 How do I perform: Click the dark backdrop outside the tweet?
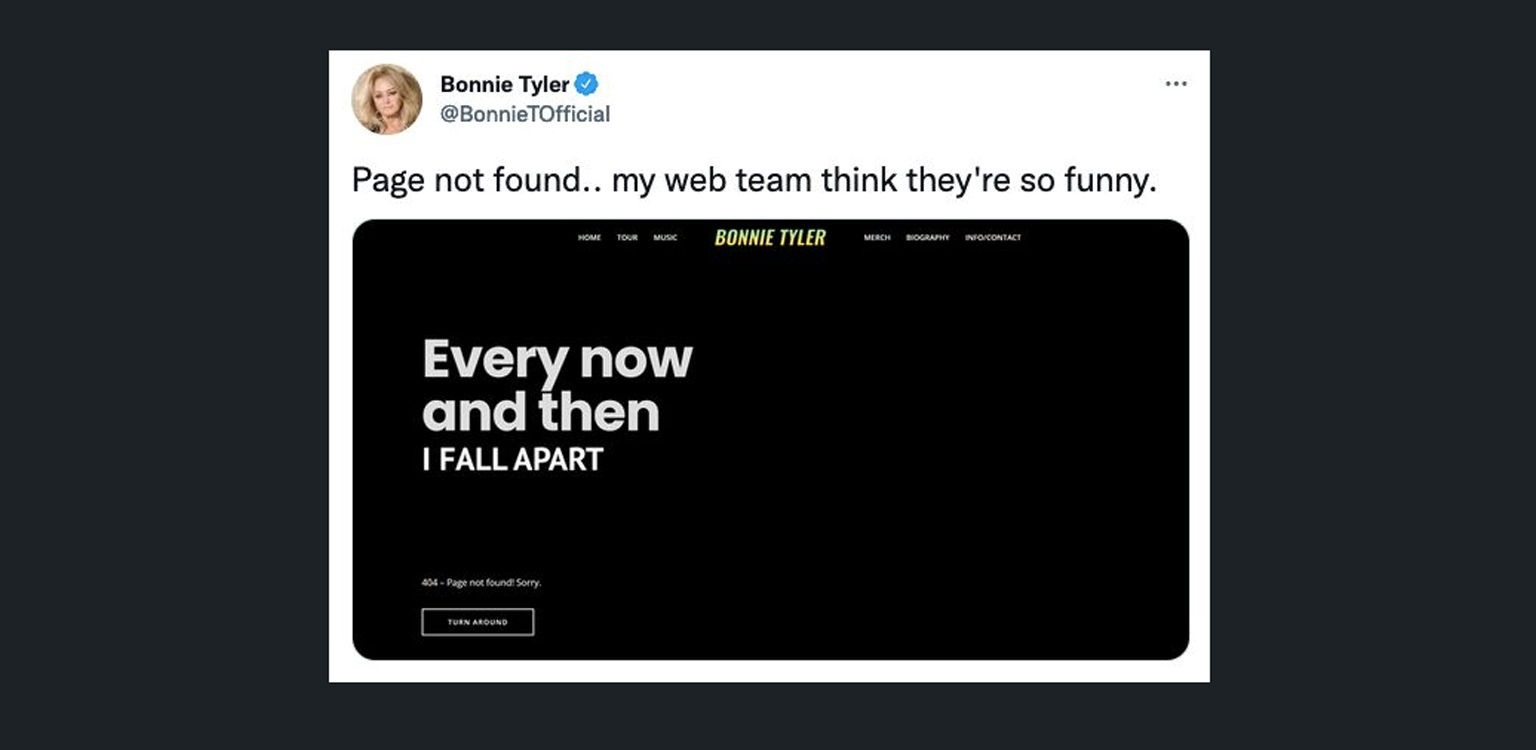tap(160, 400)
